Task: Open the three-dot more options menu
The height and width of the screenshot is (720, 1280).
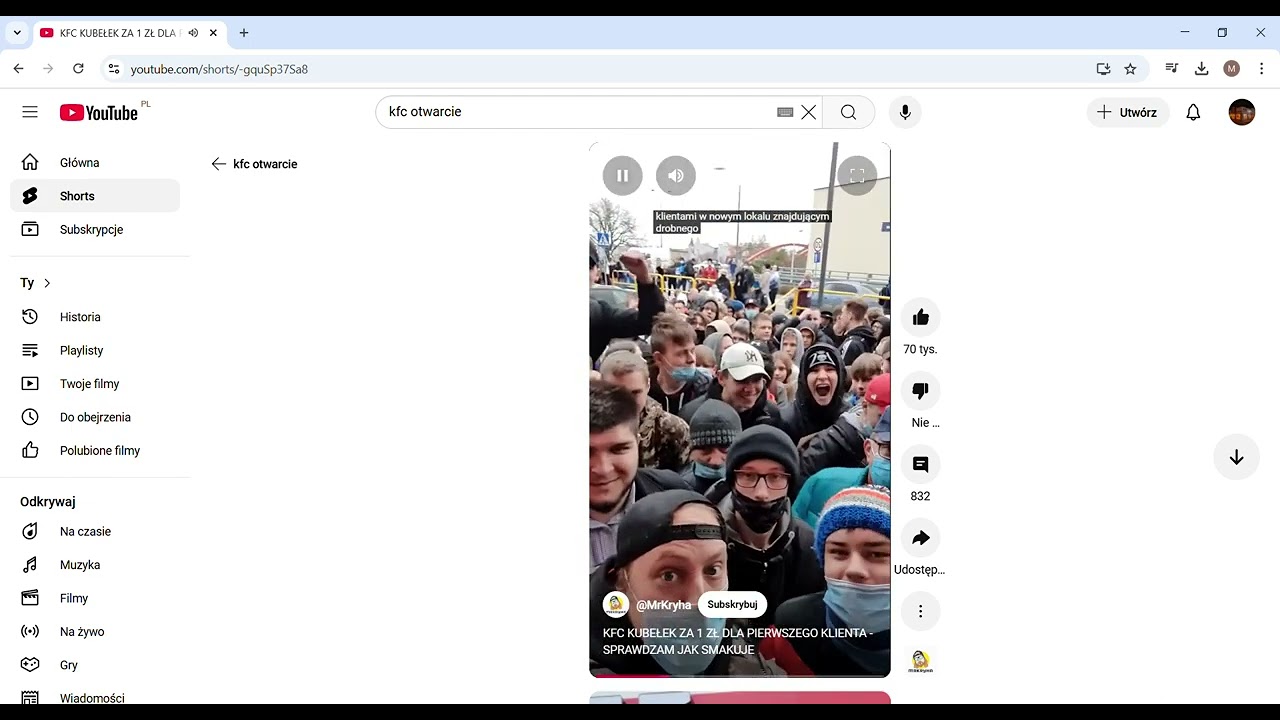Action: tap(920, 611)
